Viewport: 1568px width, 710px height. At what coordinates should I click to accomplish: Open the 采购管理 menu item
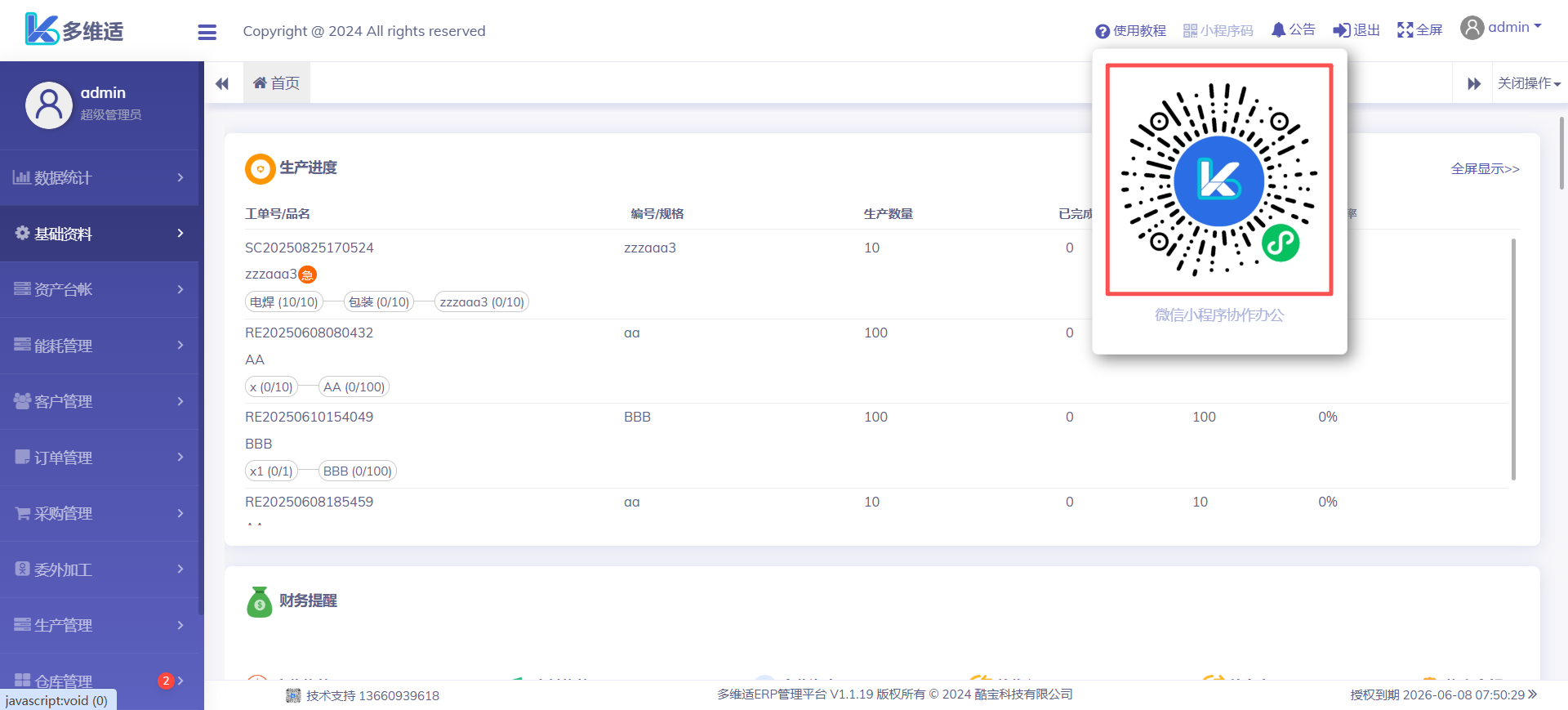coord(99,514)
